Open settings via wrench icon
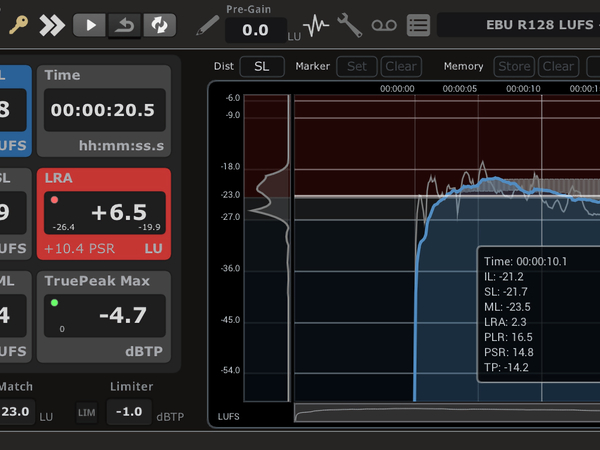This screenshot has height=450, width=600. [350, 24]
